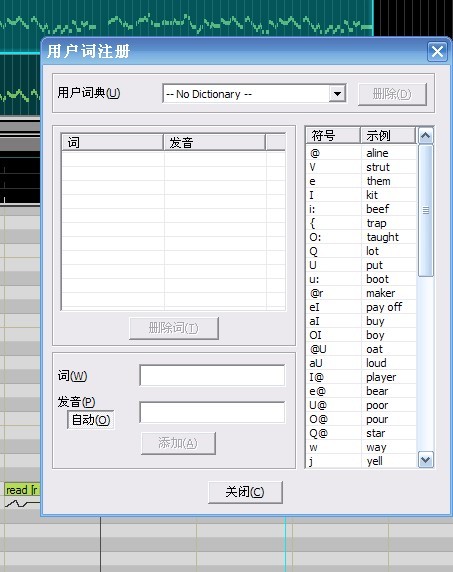Click the 删除词(T) button
The height and width of the screenshot is (572, 453).
pos(174,328)
